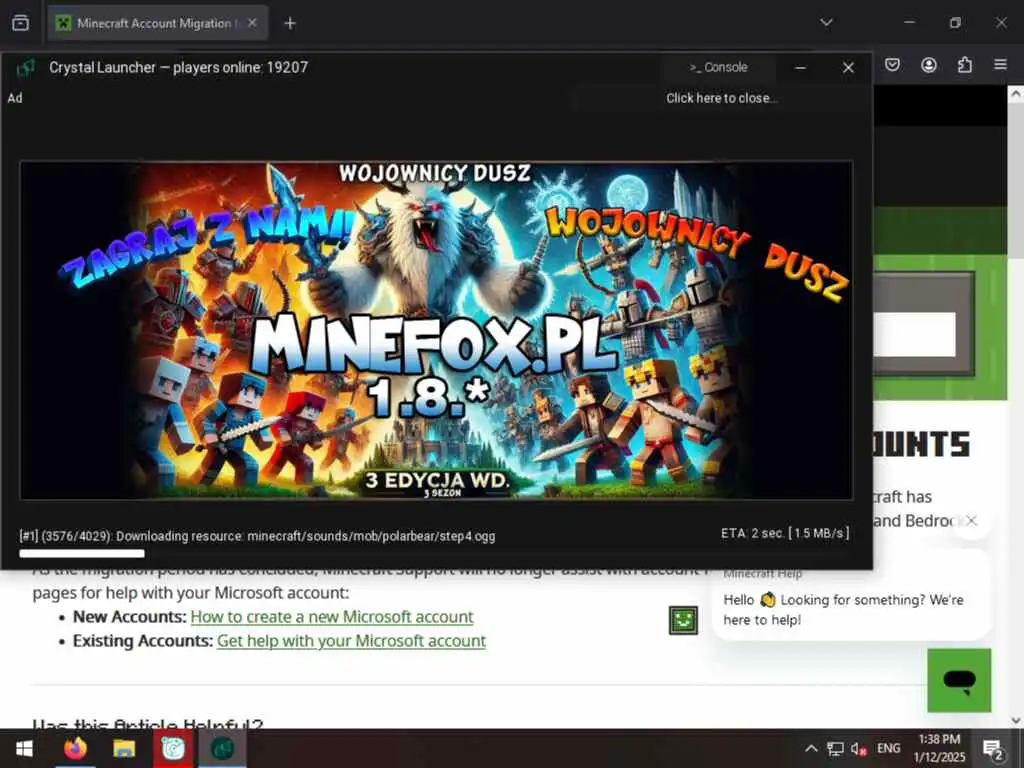
Task: Minimize the Crystal Launcher window
Action: click(800, 67)
